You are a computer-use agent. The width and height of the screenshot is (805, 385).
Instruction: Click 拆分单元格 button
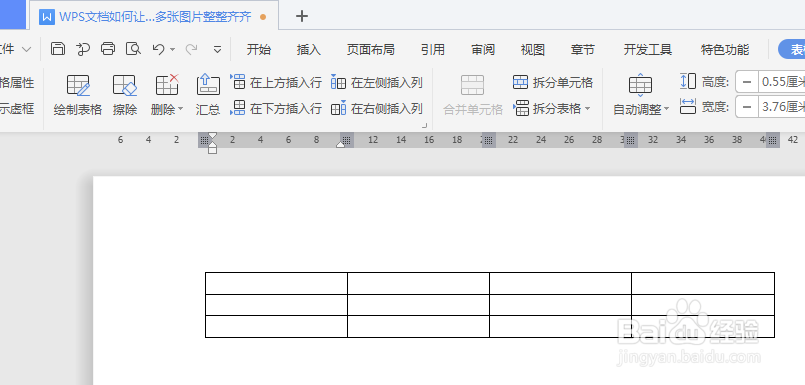[553, 82]
